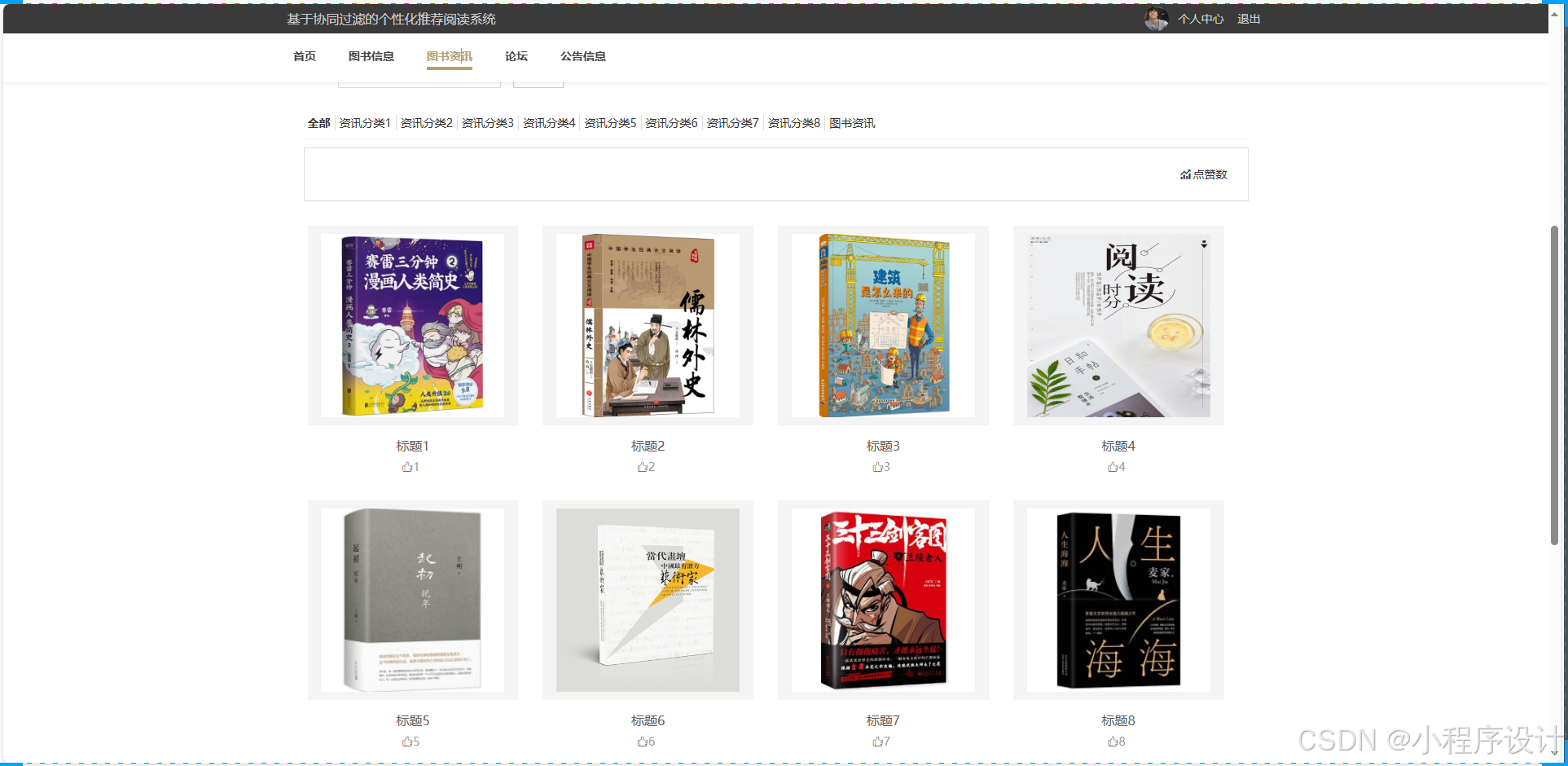
Task: Select 图书资讯 navigation item
Action: tap(450, 56)
